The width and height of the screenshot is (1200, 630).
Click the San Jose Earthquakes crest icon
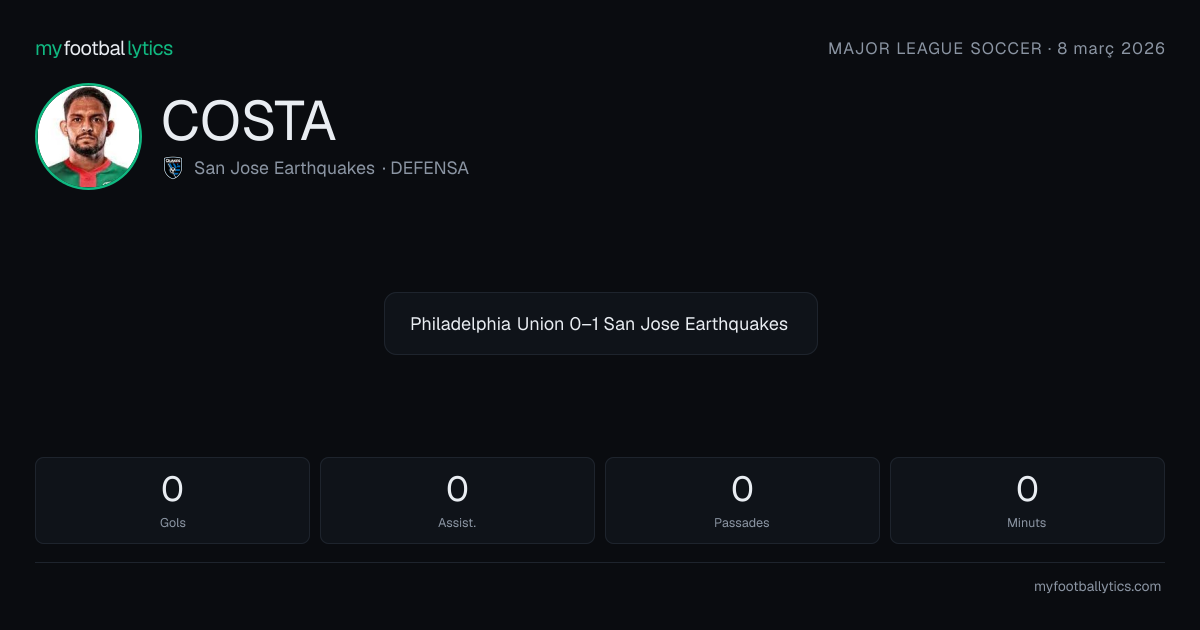[x=173, y=168]
